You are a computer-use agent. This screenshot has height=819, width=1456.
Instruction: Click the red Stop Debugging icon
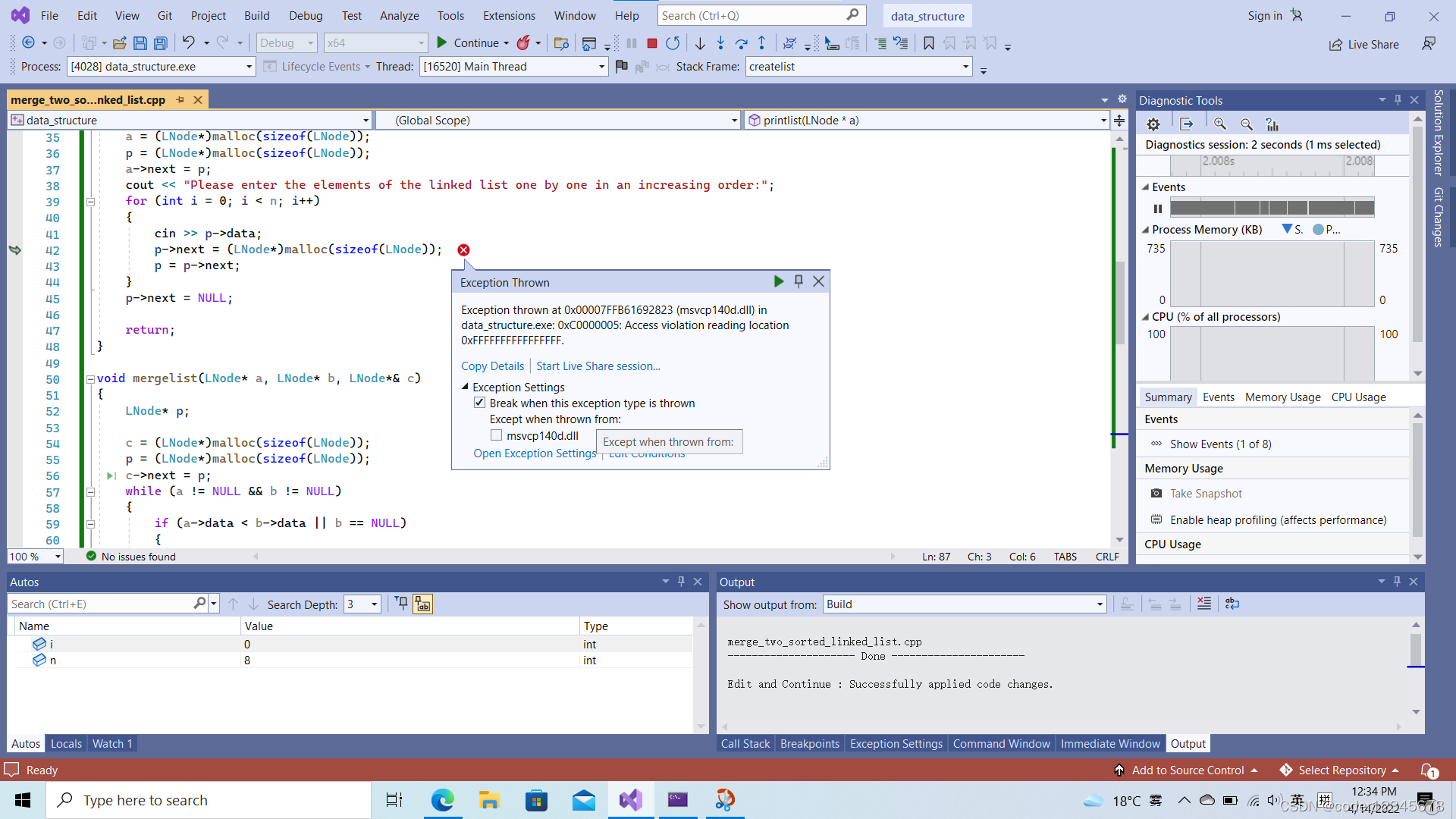pos(651,43)
